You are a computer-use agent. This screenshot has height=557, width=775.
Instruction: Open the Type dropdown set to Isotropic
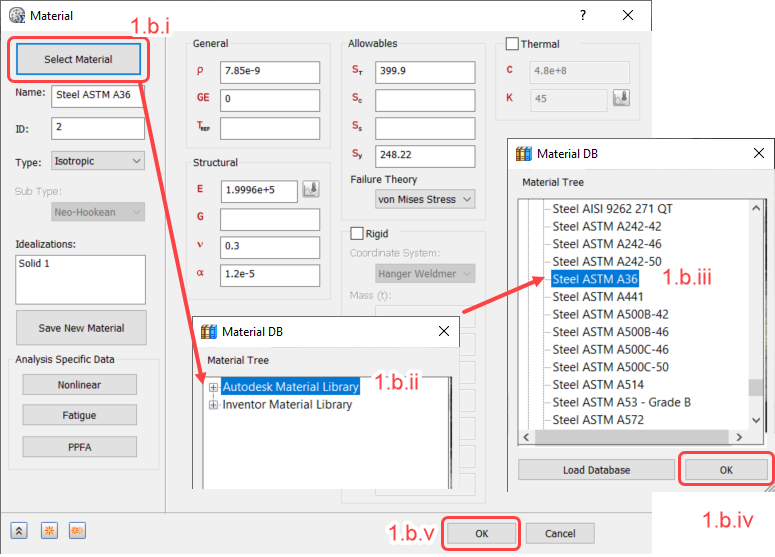[98, 161]
